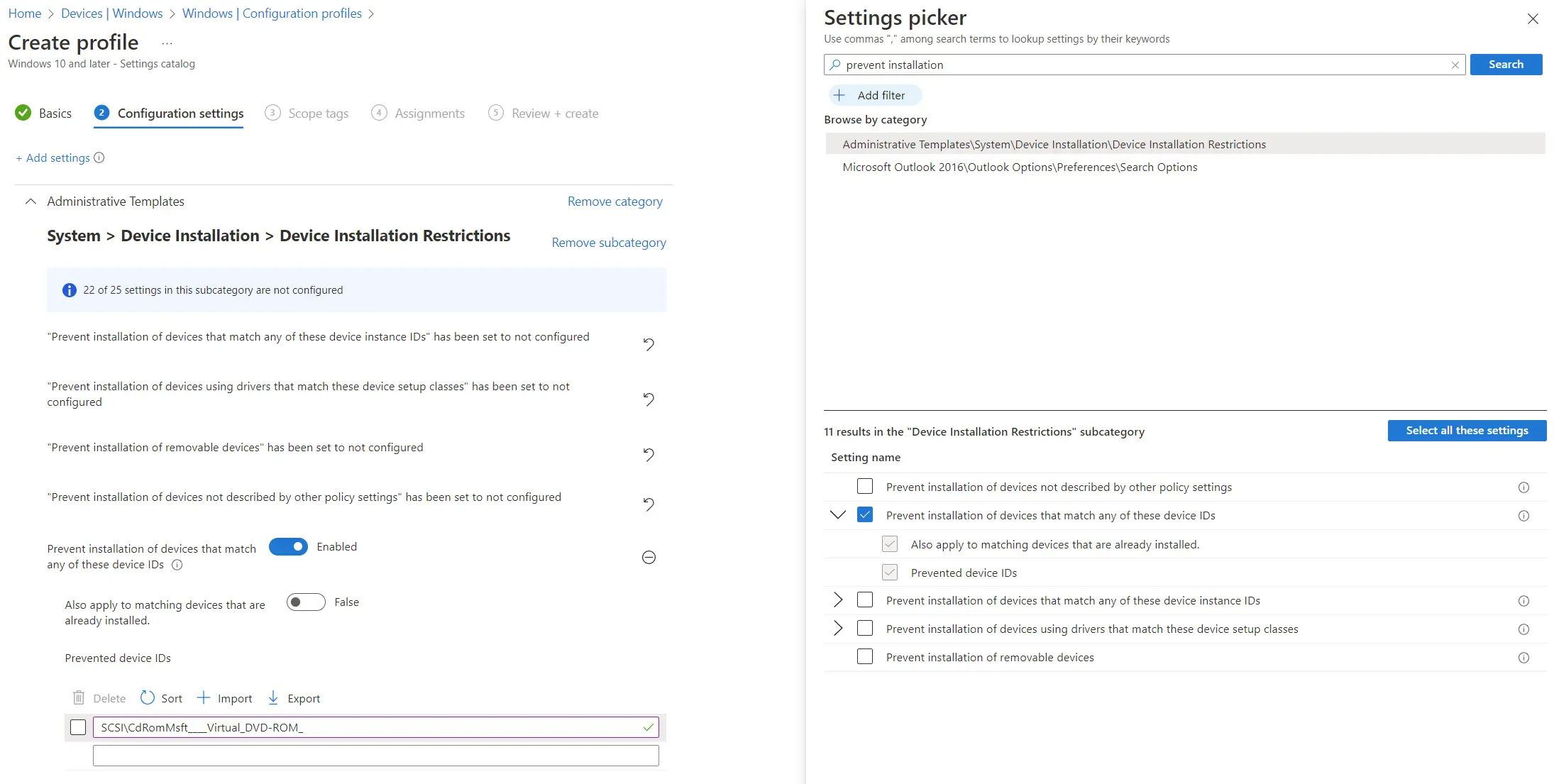The width and height of the screenshot is (1554, 784).
Task: Expand device instance IDs setting row
Action: pos(838,600)
